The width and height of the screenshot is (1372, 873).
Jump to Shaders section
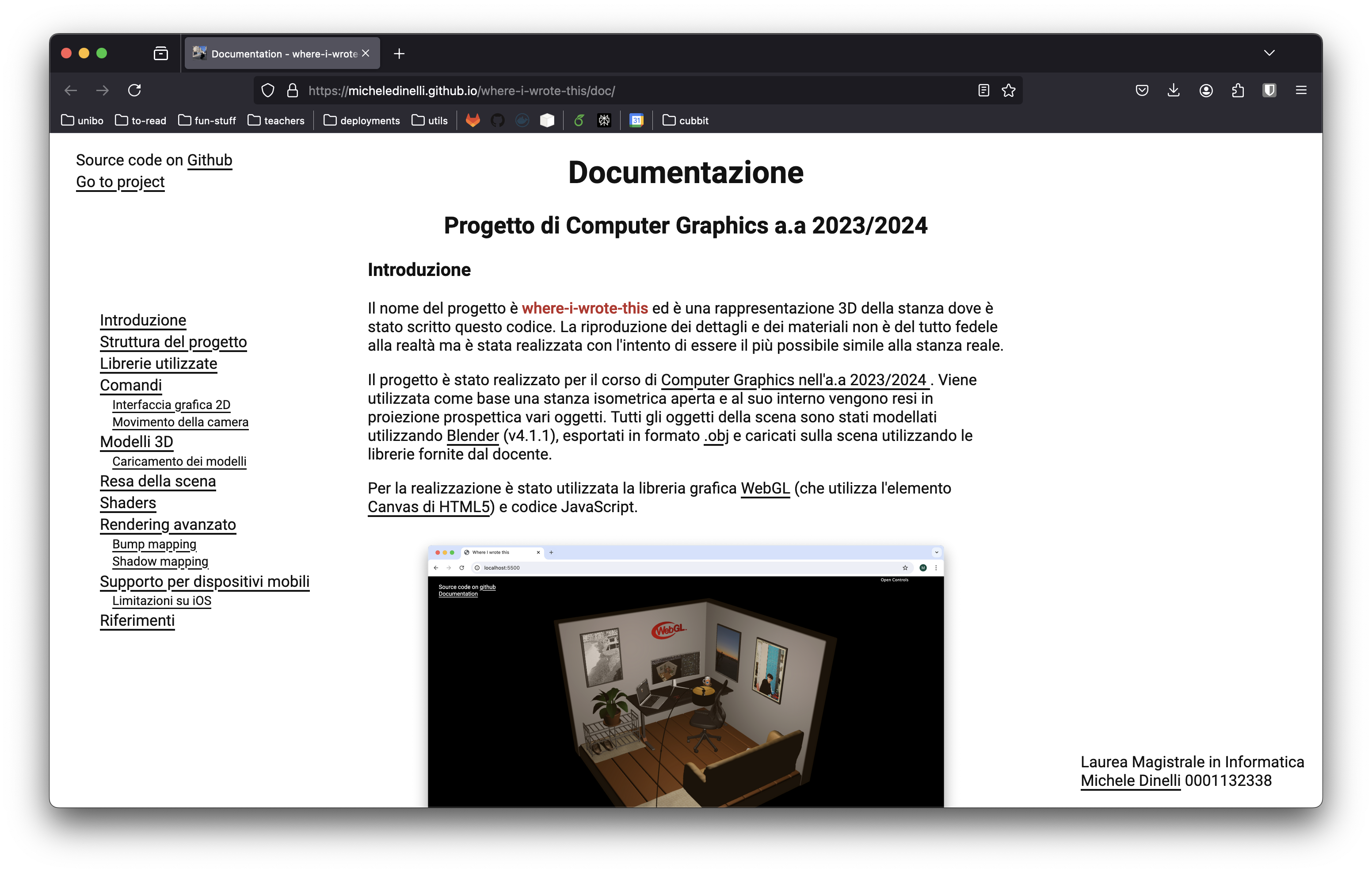[128, 503]
